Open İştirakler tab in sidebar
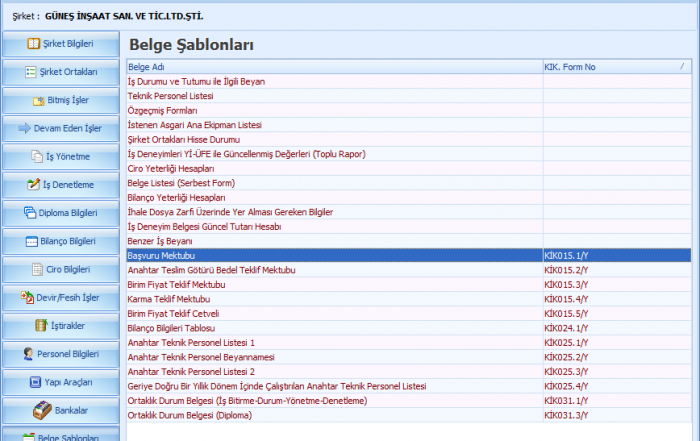Viewport: 700px width, 441px height. tap(60, 325)
